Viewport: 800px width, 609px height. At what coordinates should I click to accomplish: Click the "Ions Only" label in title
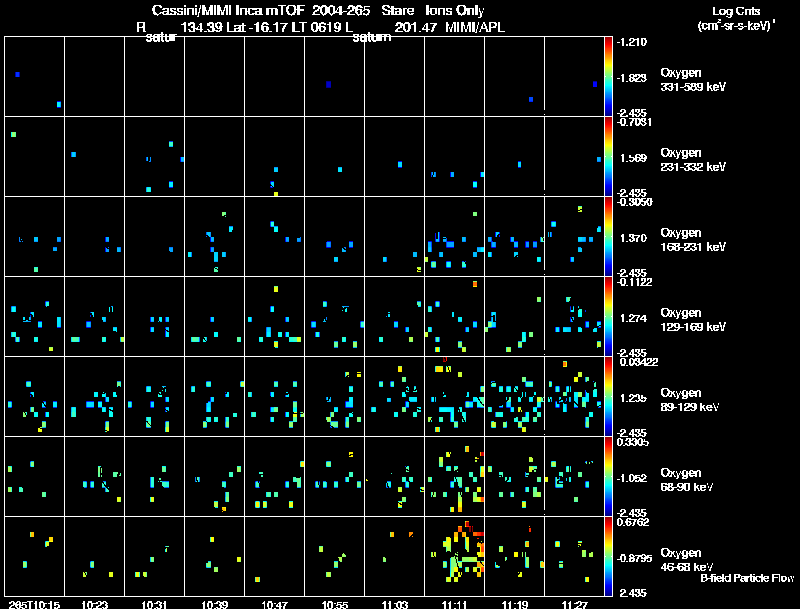[455, 10]
